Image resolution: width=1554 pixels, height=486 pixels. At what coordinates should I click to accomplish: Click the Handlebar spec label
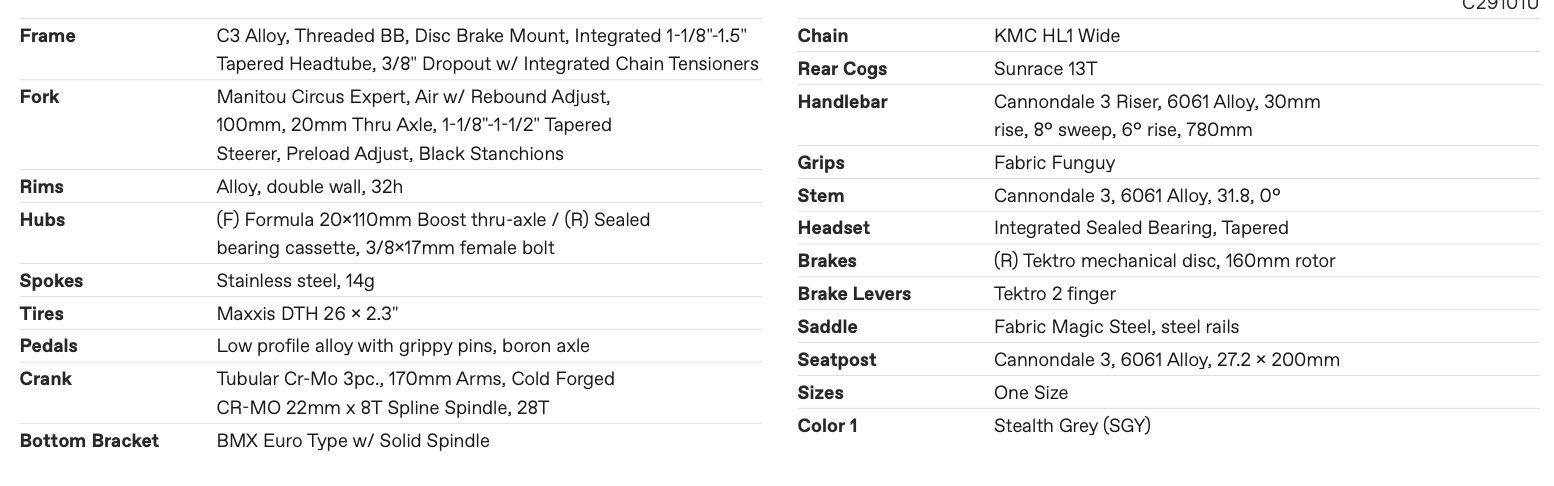842,102
